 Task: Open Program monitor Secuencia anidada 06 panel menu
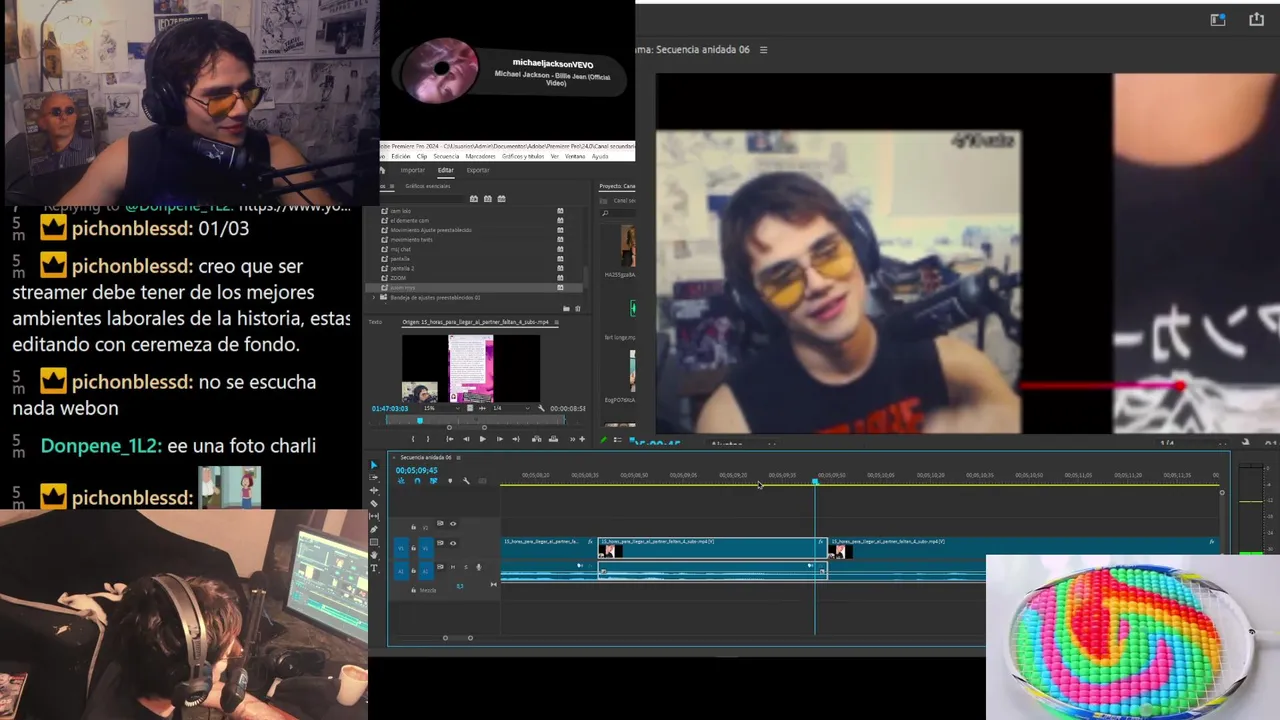(x=763, y=50)
